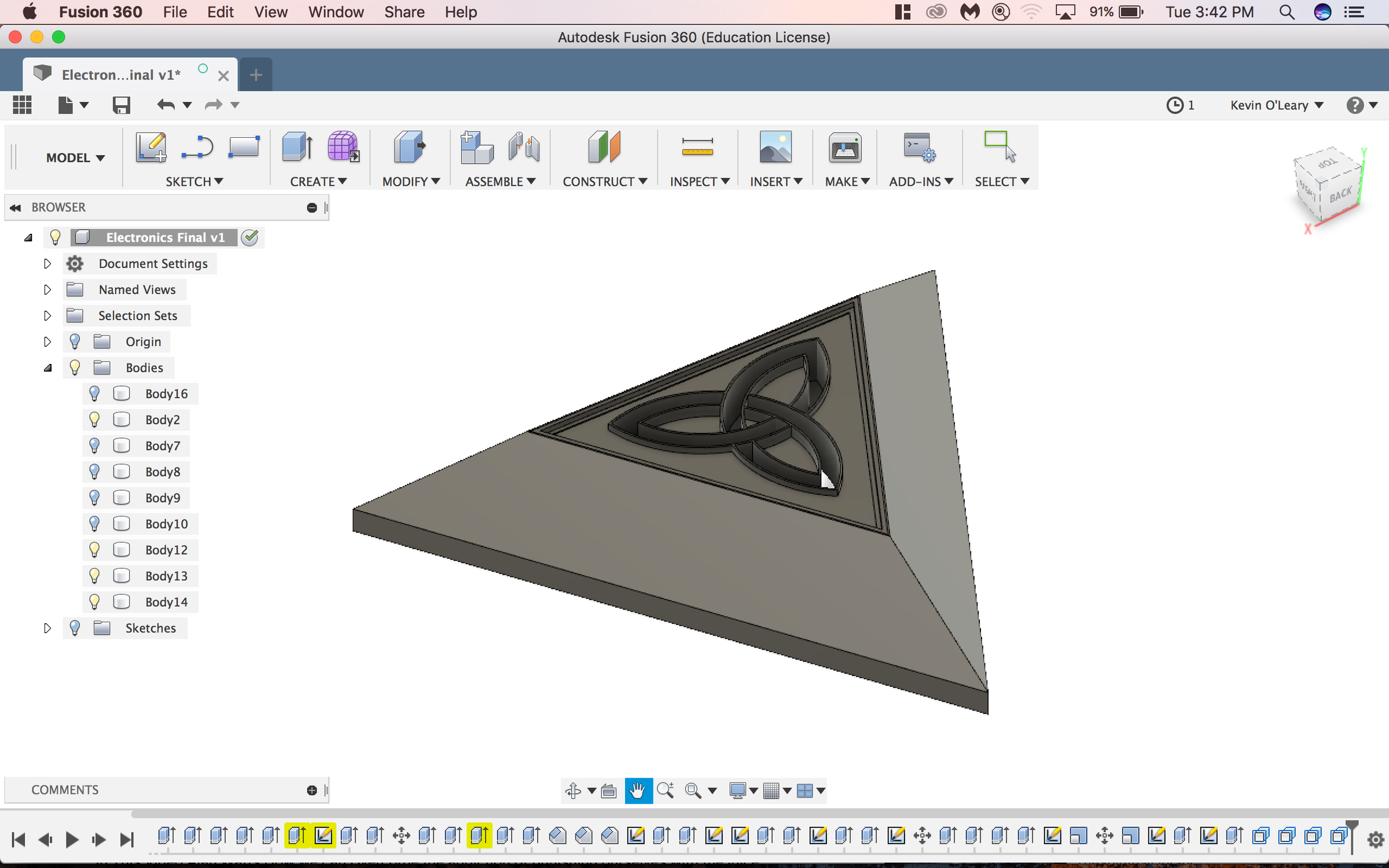Viewport: 1389px width, 868px height.
Task: Open the Measure ruler tool
Action: (x=697, y=147)
